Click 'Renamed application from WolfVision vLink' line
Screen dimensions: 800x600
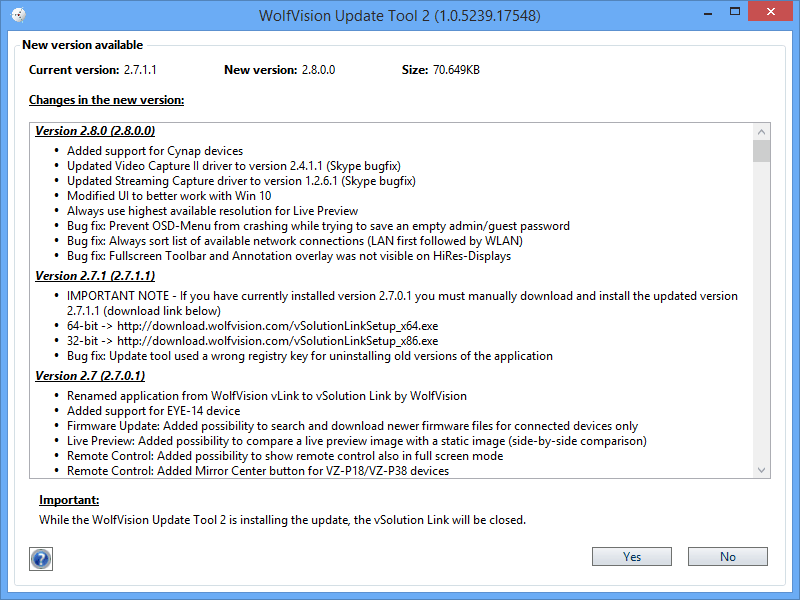click(266, 396)
